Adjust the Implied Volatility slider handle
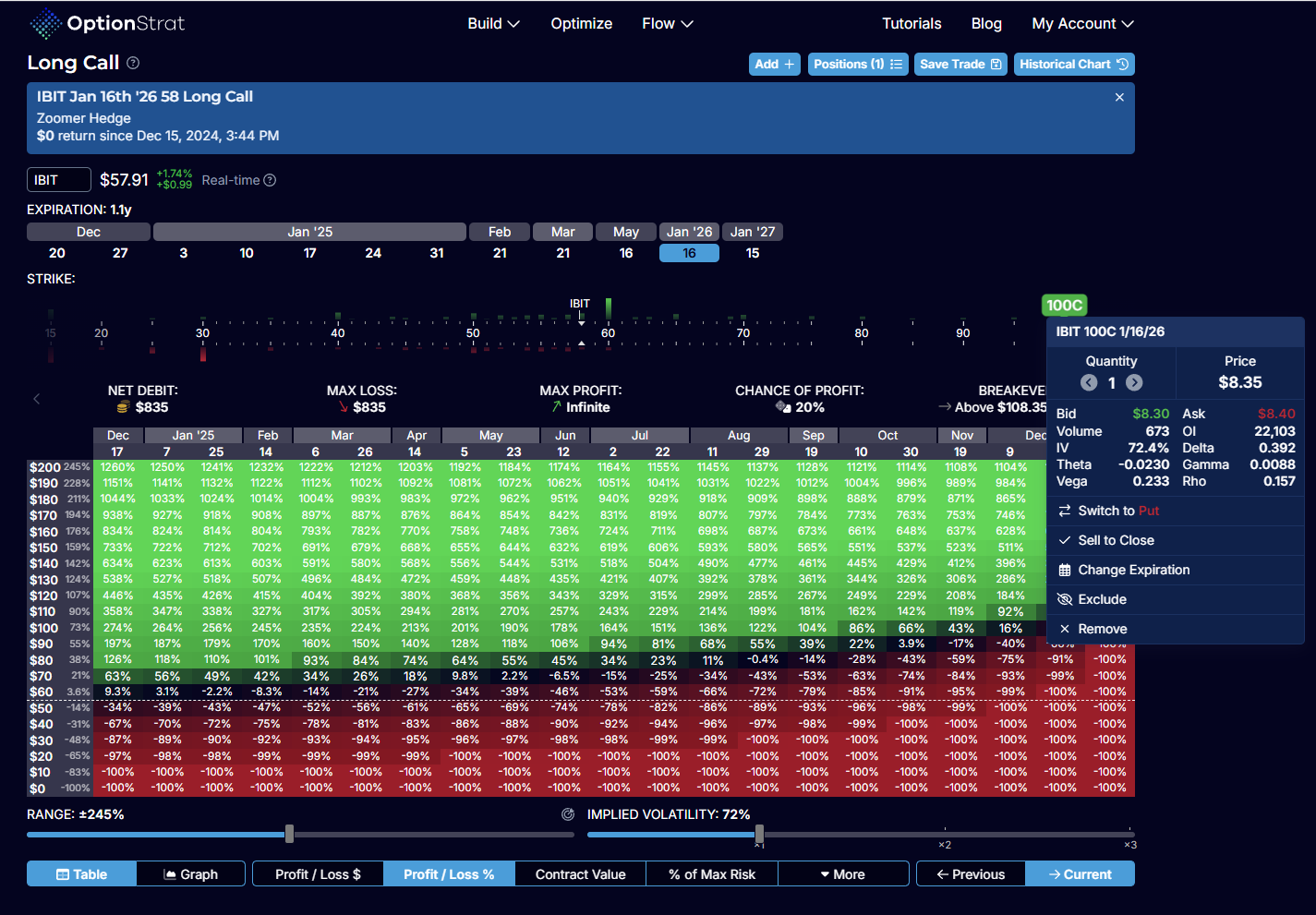 click(759, 834)
